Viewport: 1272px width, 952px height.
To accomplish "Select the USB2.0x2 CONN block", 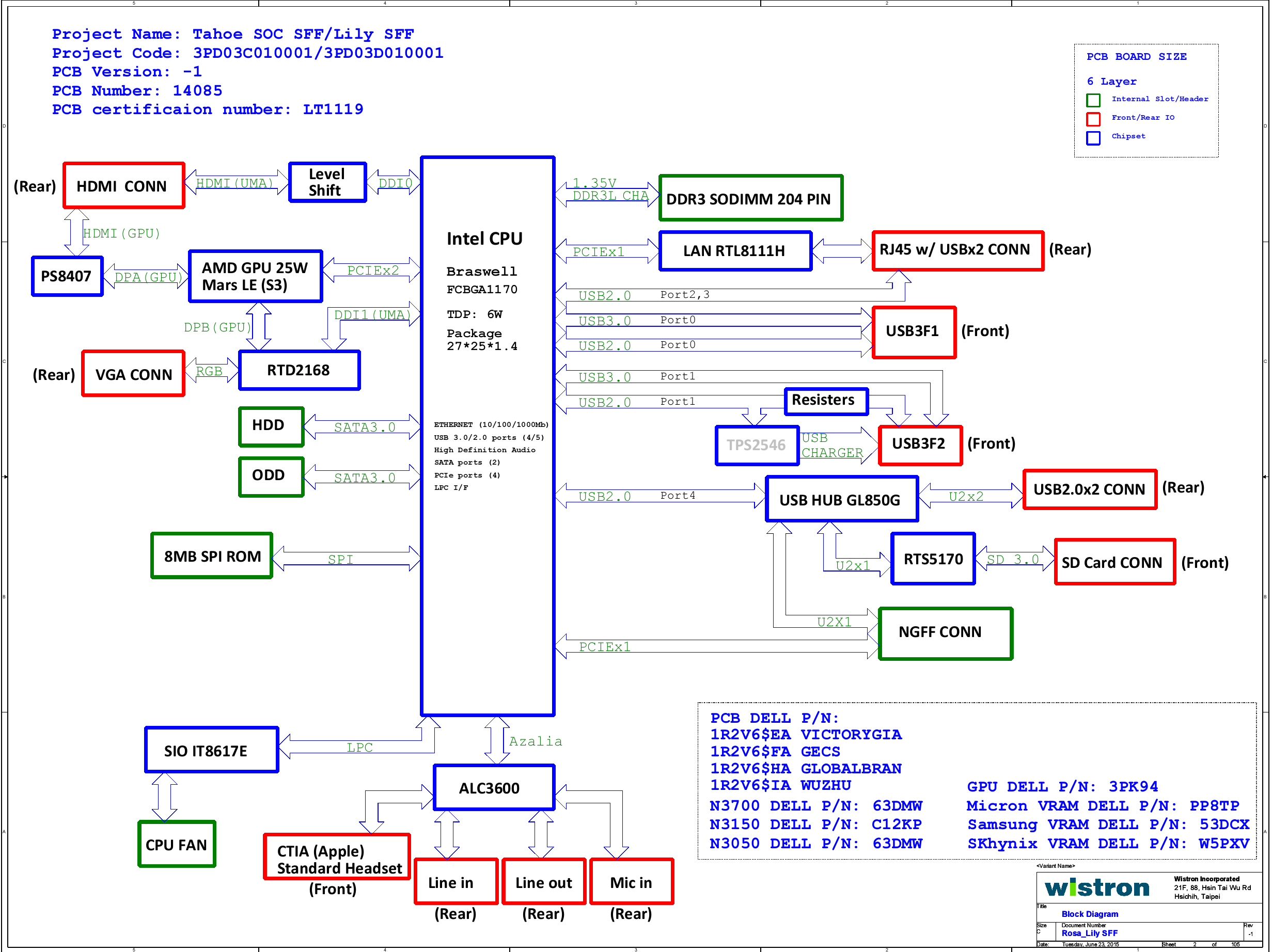I will tap(1089, 489).
